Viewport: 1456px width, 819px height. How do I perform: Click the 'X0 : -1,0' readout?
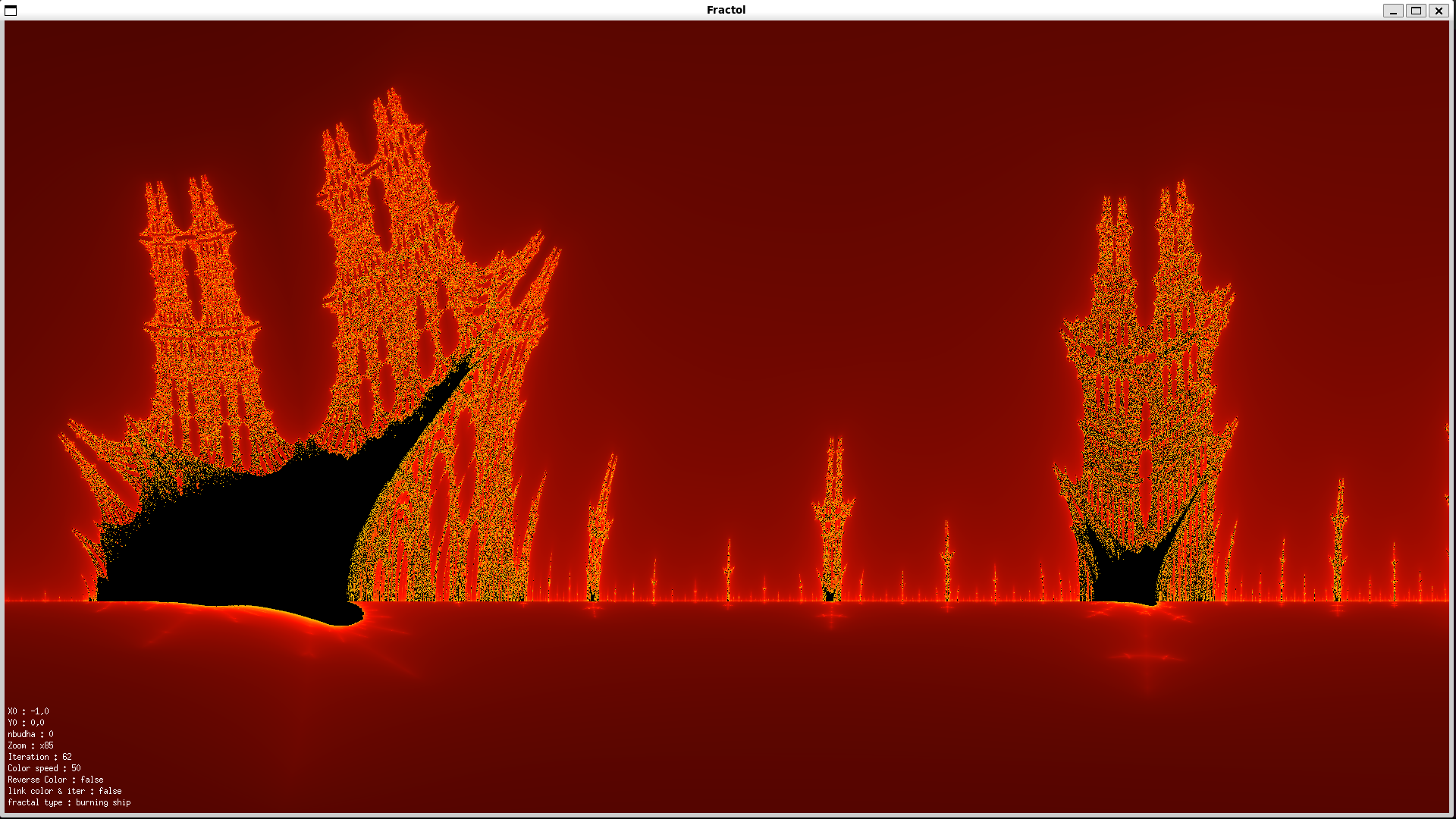click(x=28, y=711)
